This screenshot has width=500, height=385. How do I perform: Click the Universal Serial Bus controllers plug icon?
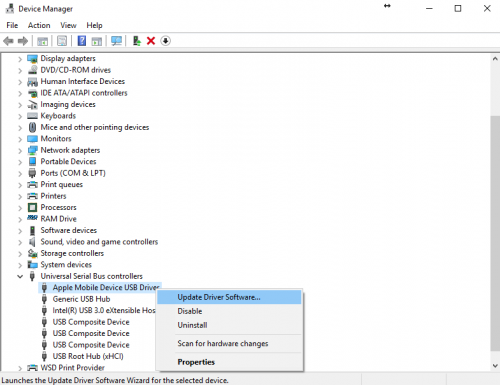click(x=32, y=276)
